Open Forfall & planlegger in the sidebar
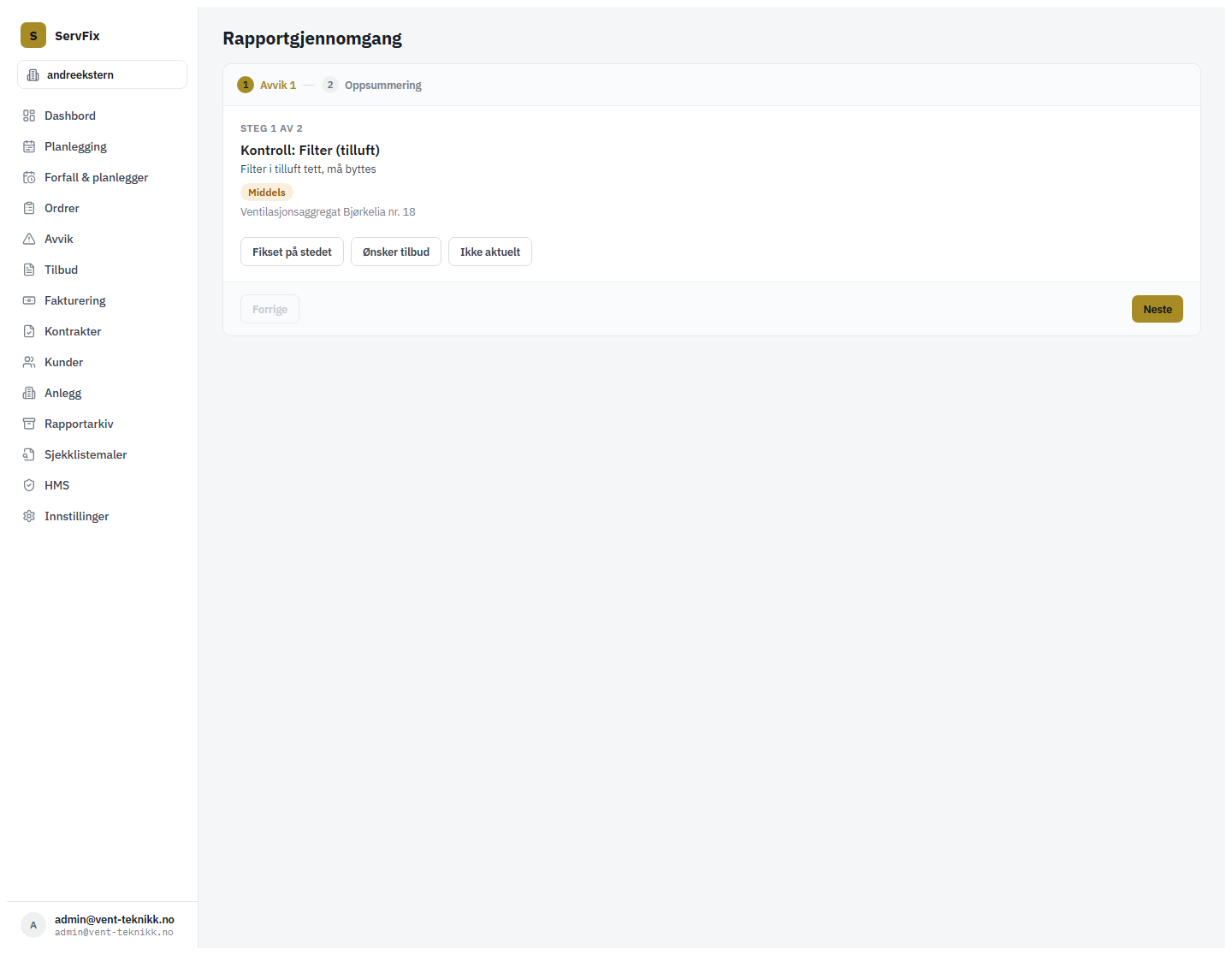Viewport: 1232px width, 955px height. pyautogui.click(x=102, y=177)
